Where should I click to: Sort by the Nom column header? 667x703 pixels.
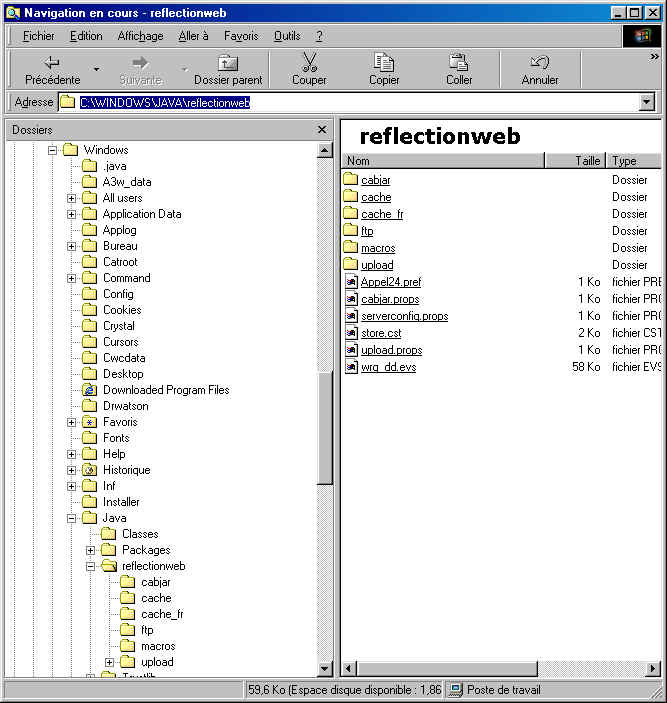(x=443, y=161)
